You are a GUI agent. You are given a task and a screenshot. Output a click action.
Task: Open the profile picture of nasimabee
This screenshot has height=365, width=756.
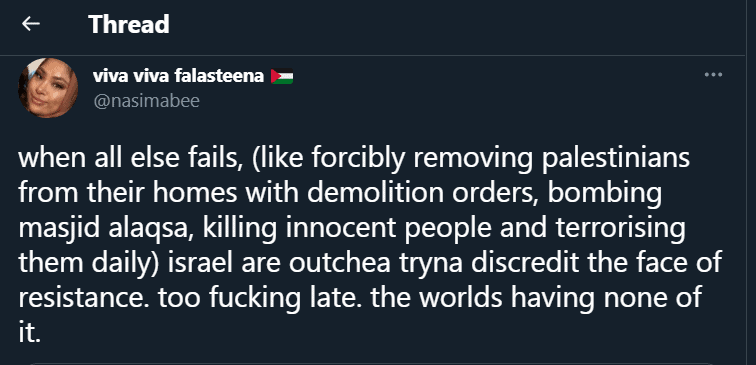click(48, 88)
